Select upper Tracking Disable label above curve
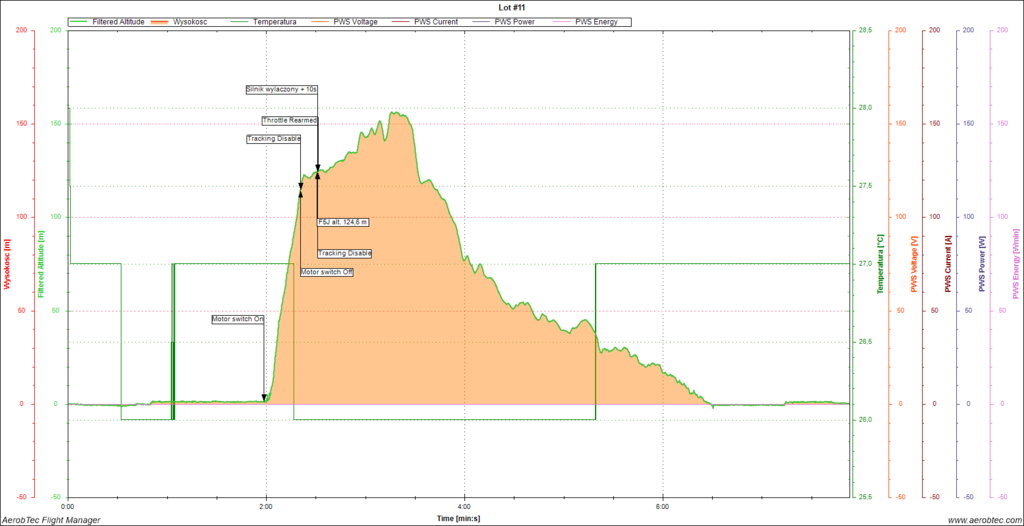The image size is (1024, 526). 274,139
